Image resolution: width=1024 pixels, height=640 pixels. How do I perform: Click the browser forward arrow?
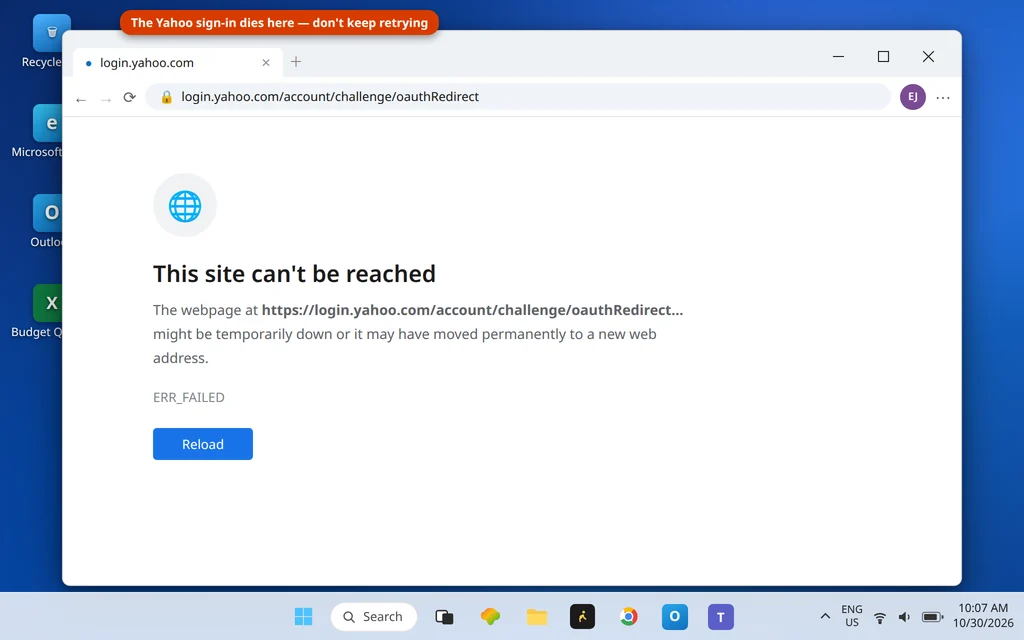[x=106, y=99]
